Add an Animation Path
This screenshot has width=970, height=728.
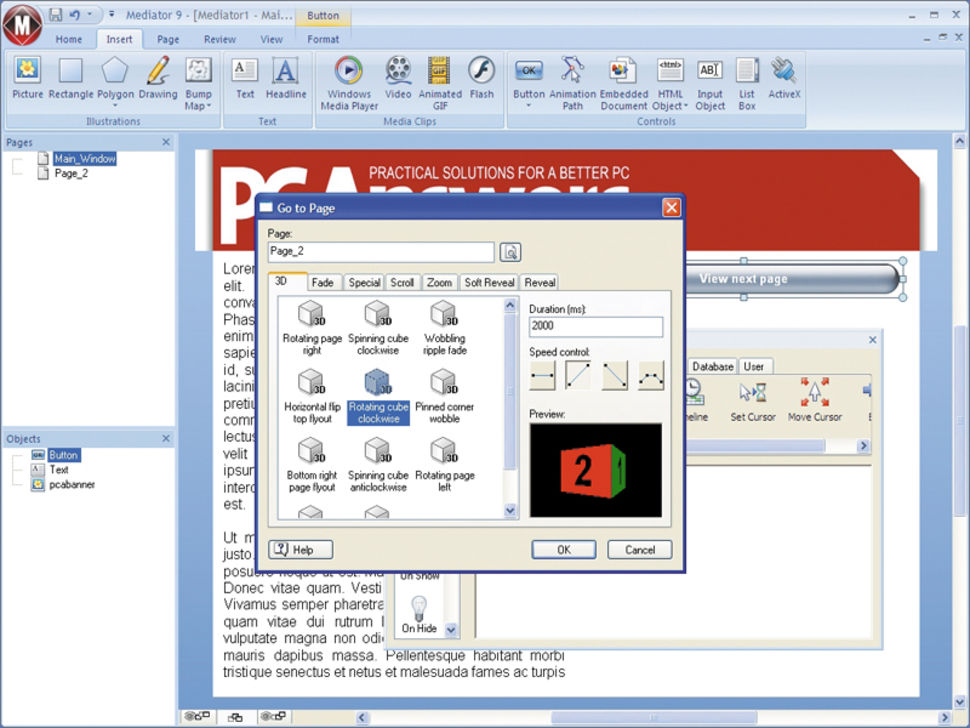pyautogui.click(x=572, y=83)
